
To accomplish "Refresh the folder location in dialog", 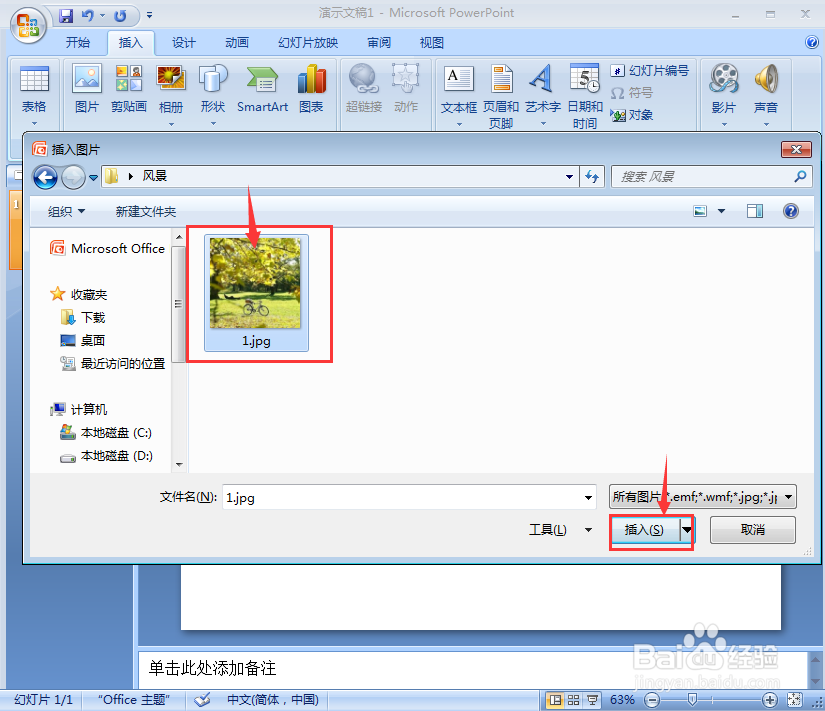I will click(x=592, y=177).
